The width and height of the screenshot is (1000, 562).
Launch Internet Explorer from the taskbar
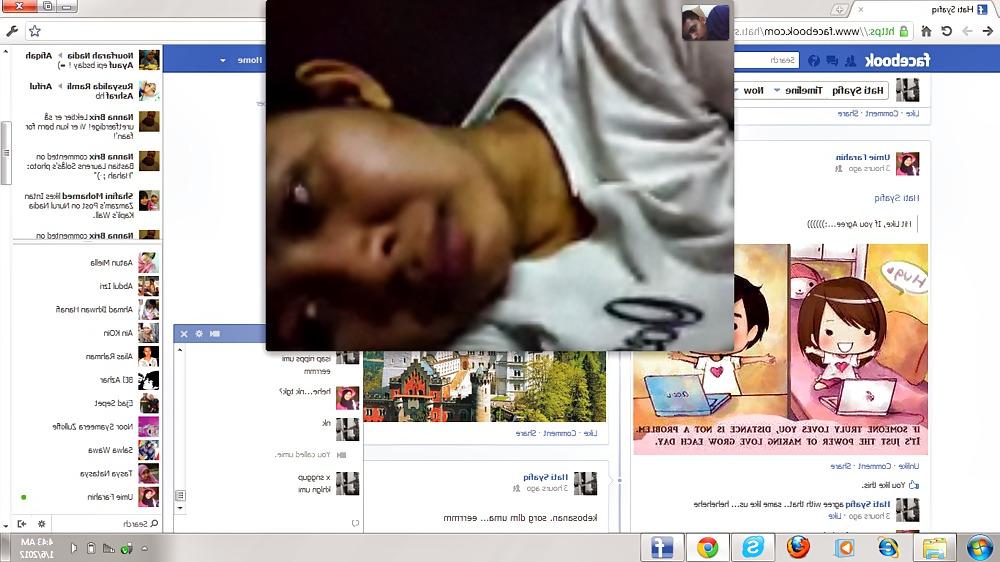pos(888,548)
